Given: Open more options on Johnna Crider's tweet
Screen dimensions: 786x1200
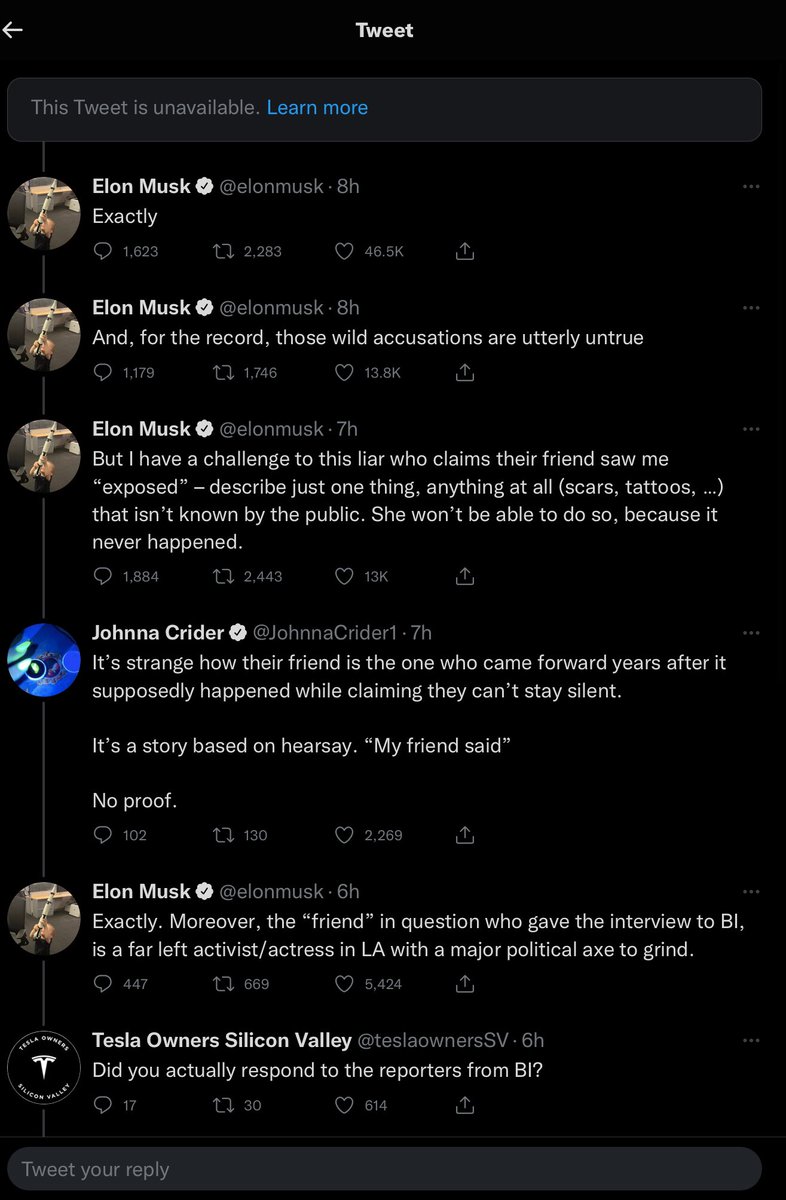Looking at the screenshot, I should [751, 633].
